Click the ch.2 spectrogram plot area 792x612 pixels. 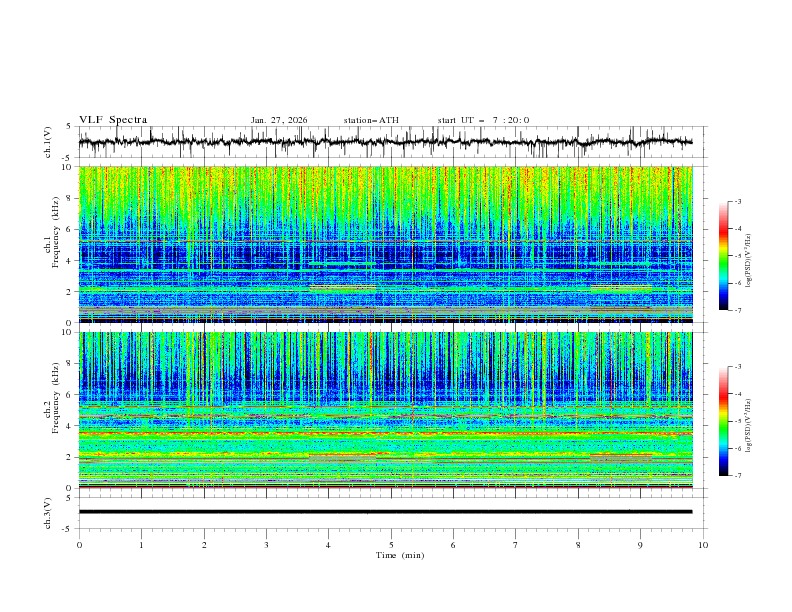coord(386,410)
